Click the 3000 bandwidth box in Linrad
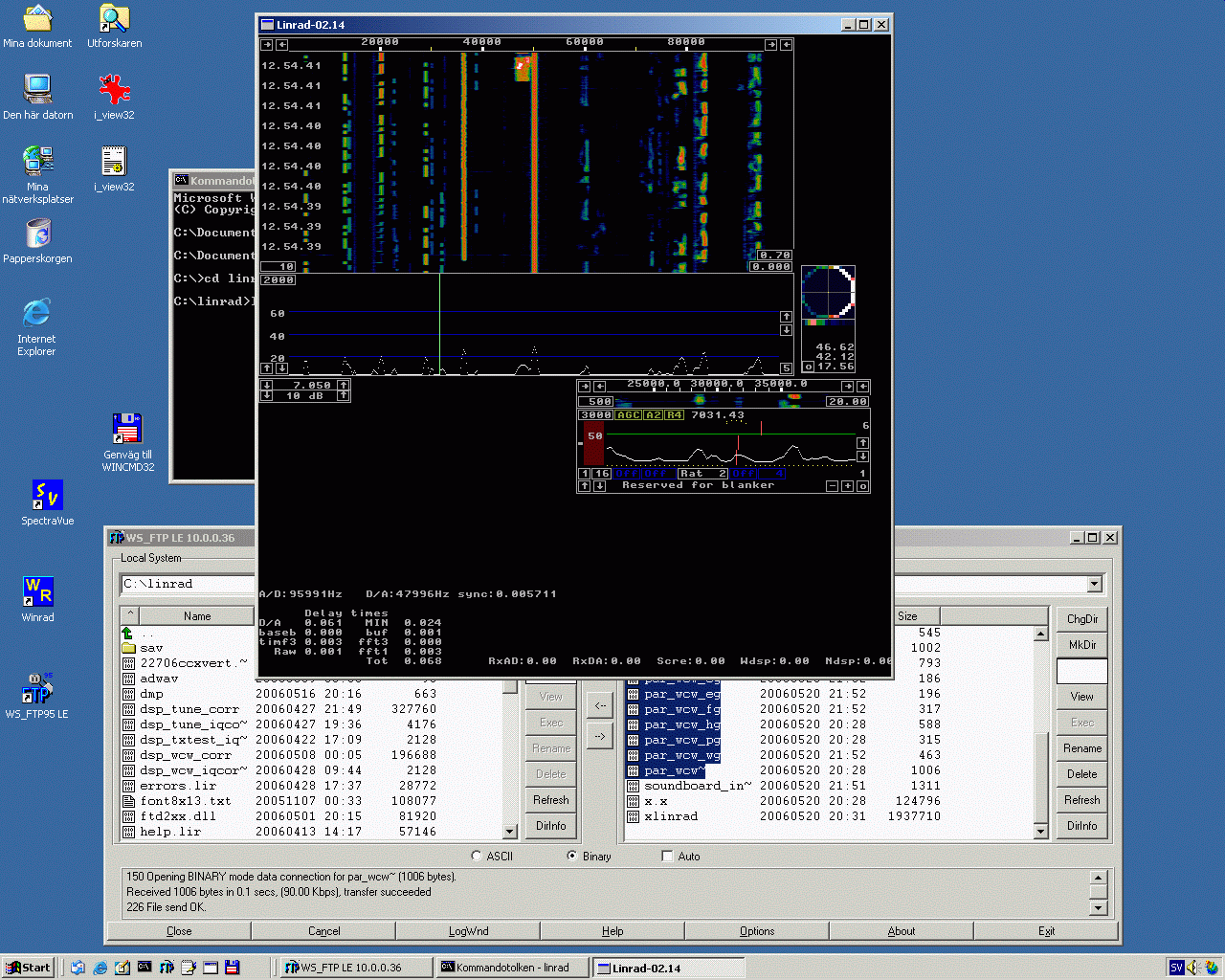1225x980 pixels. tap(595, 415)
